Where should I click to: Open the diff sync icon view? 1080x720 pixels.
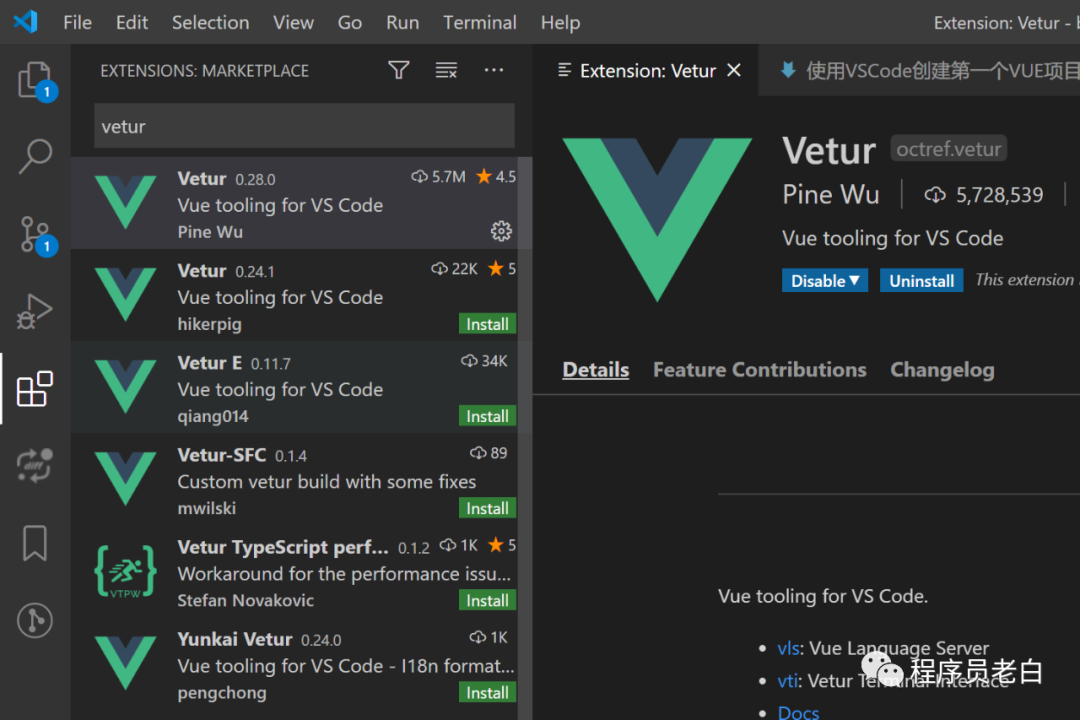click(35, 466)
